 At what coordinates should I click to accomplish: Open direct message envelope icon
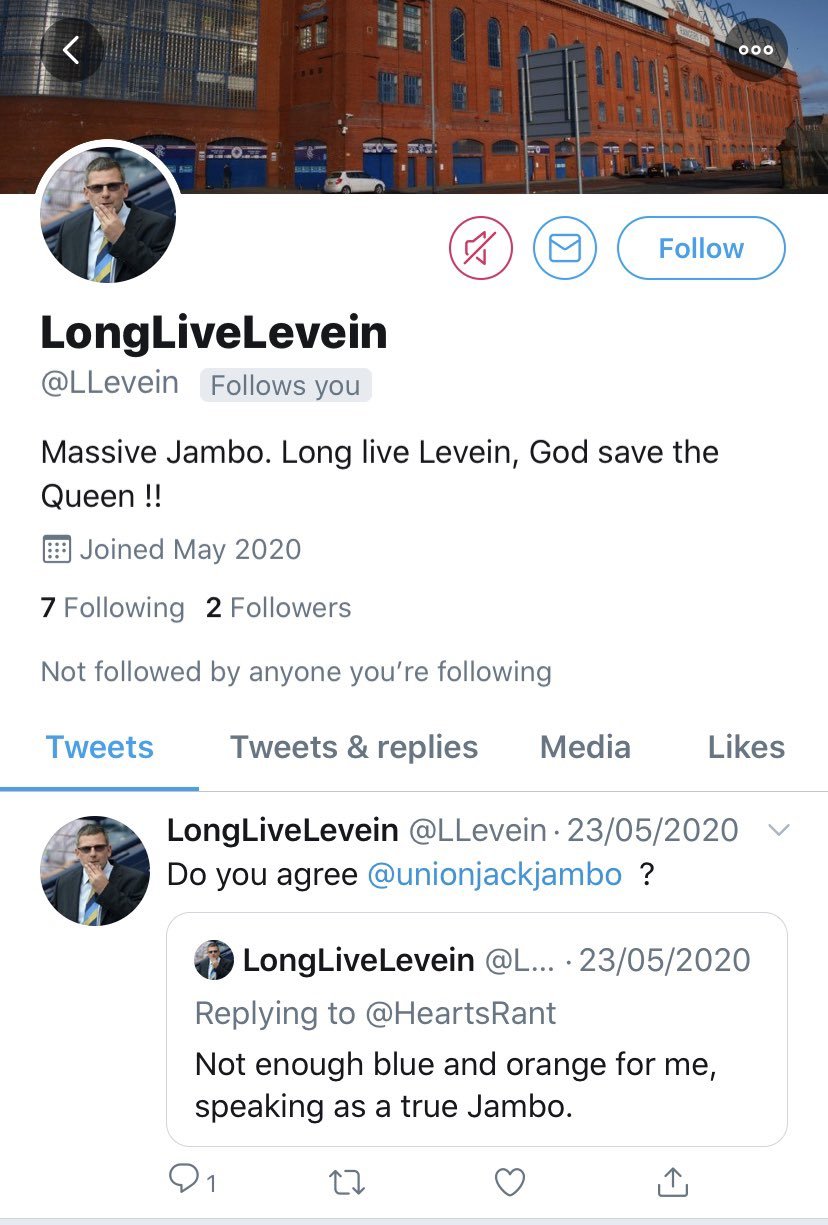click(565, 248)
